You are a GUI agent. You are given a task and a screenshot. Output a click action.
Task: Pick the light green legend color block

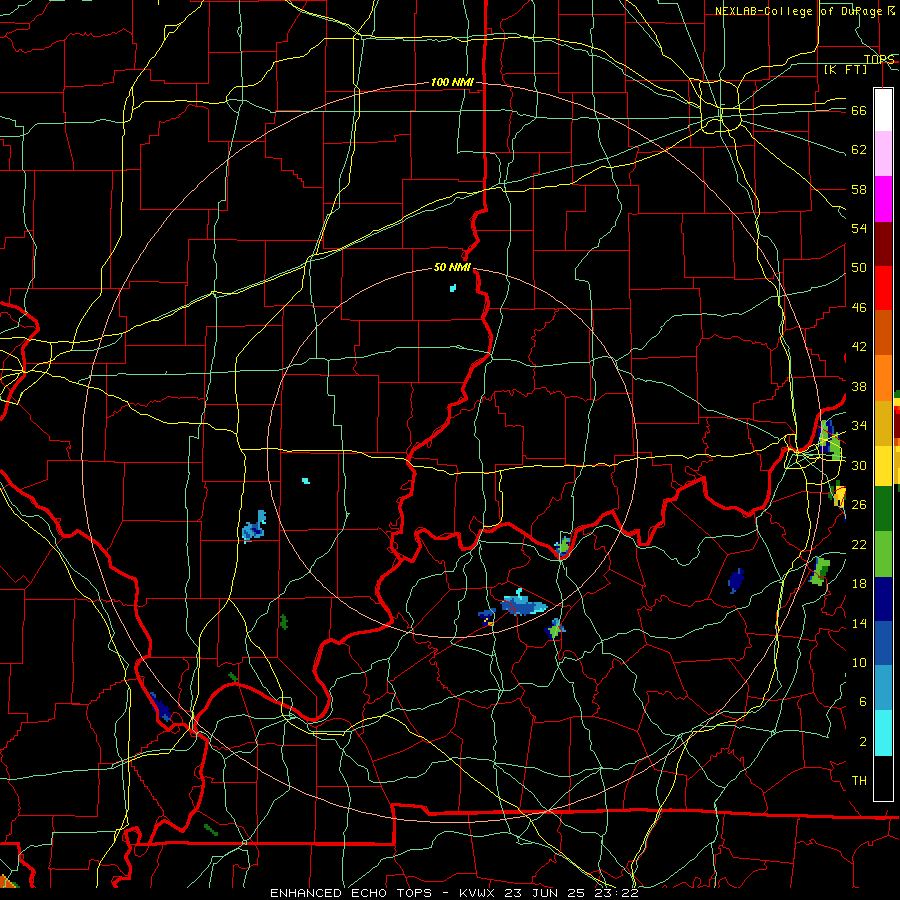pos(883,554)
